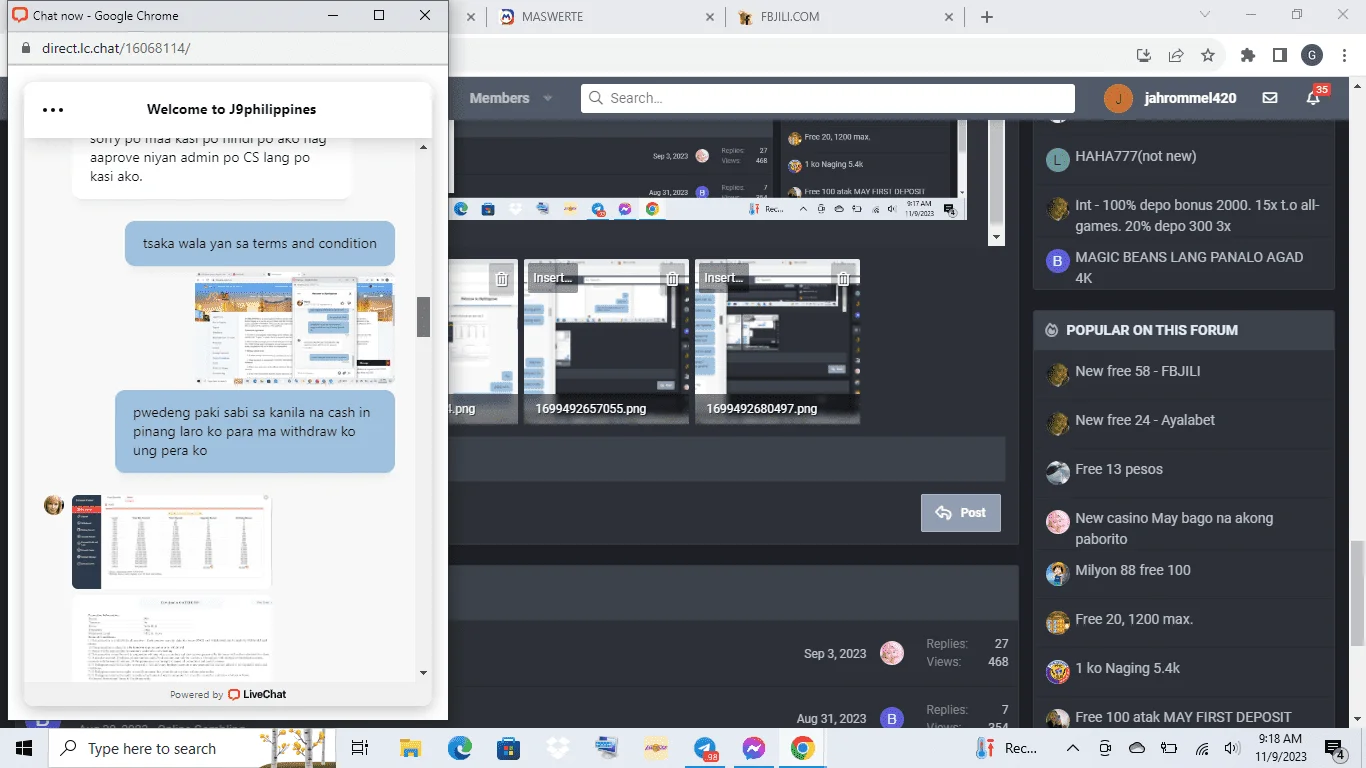
Task: Switch to Chrome in the taskbar
Action: point(802,748)
